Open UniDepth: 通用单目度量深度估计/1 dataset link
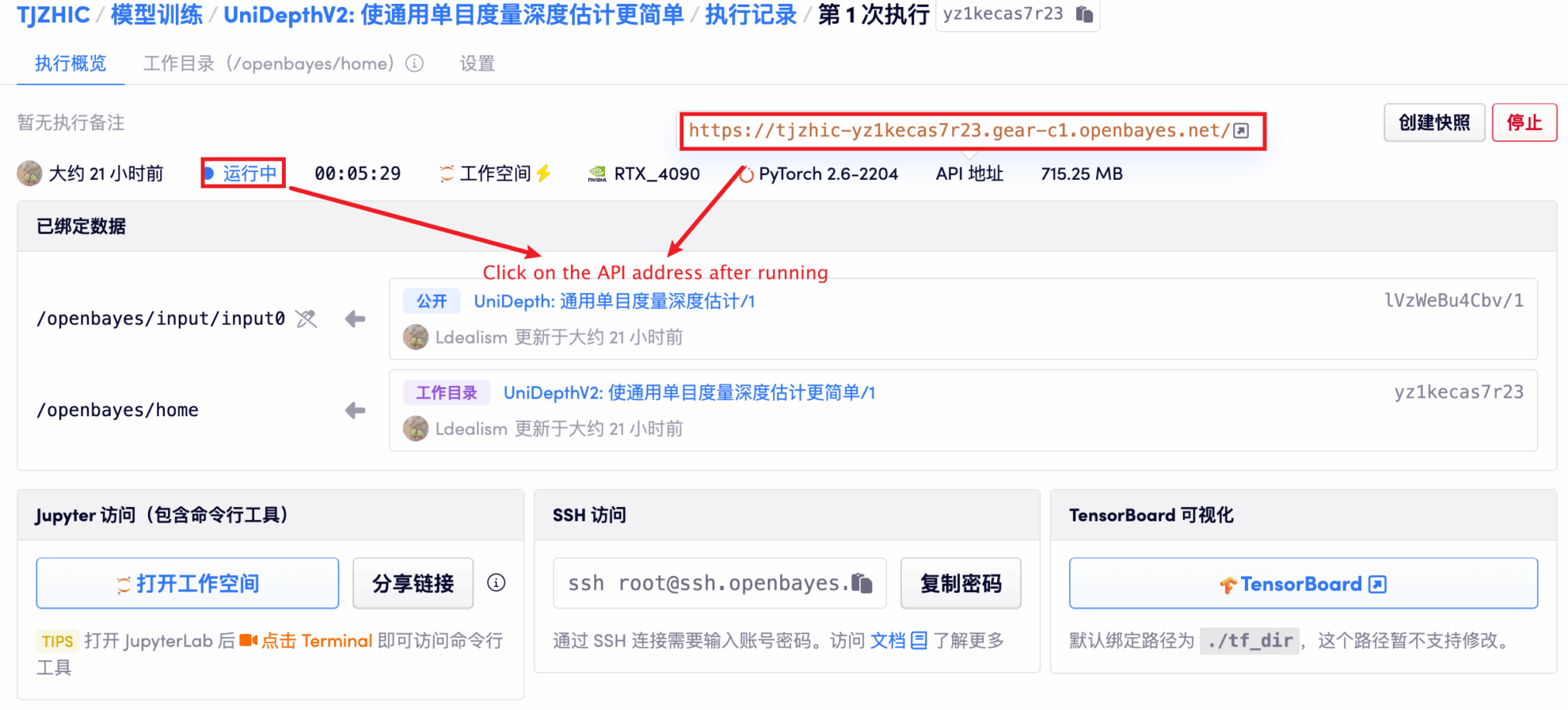 [614, 301]
